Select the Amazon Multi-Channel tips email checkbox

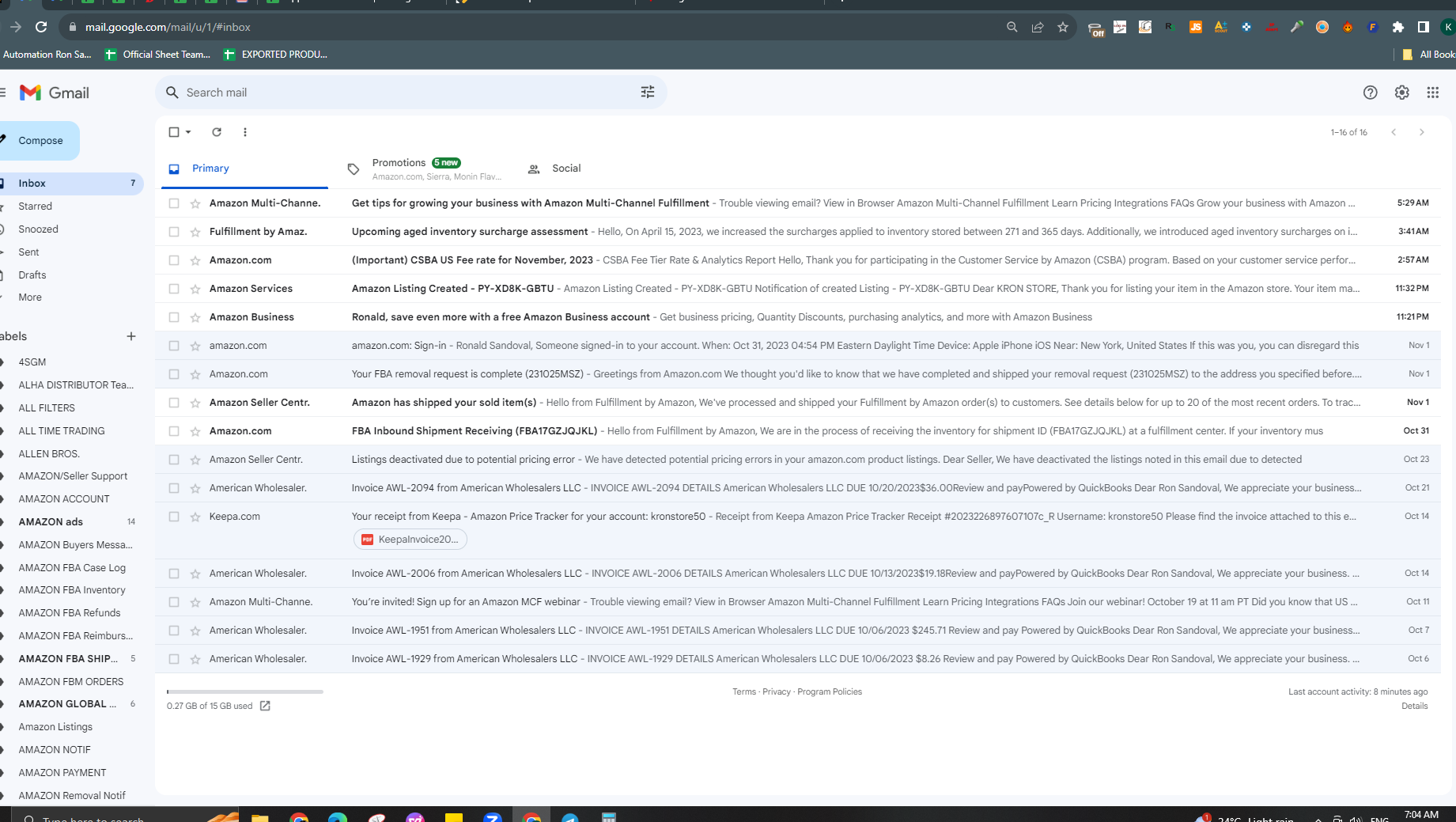[174, 203]
